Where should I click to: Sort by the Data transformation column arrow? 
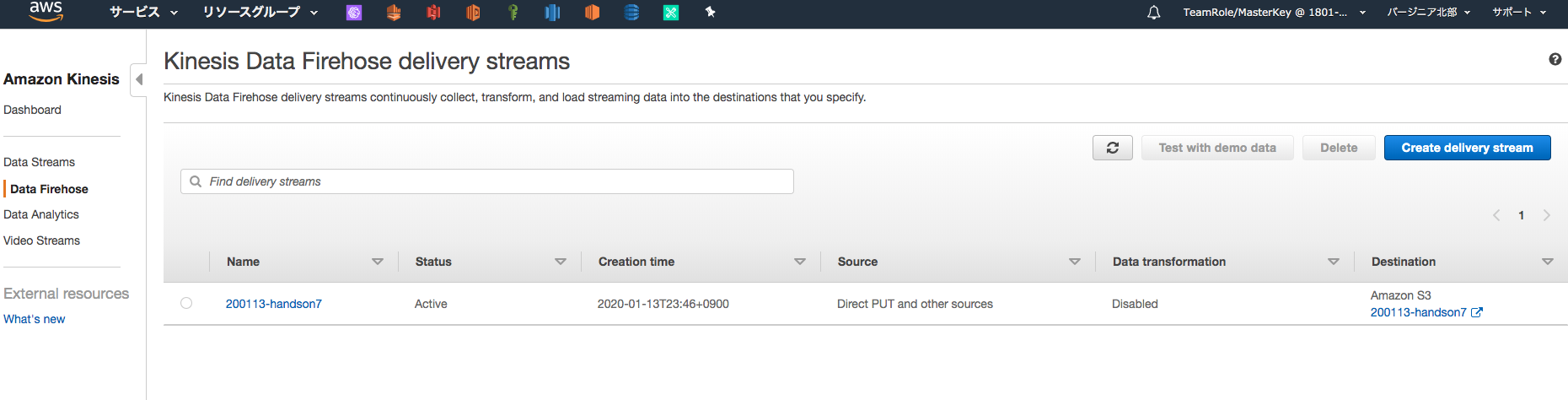click(x=1334, y=262)
